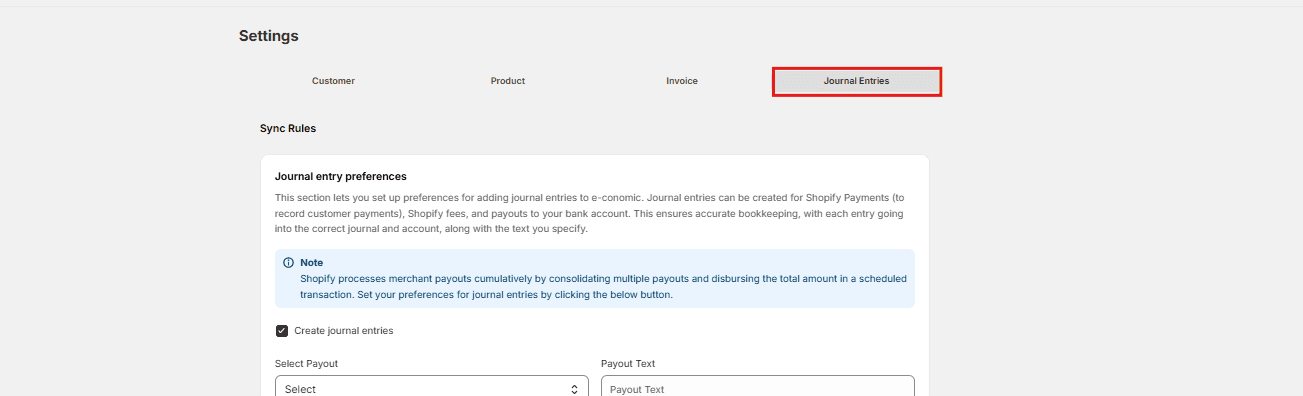Uncheck Create journal entries checkbox

click(282, 331)
